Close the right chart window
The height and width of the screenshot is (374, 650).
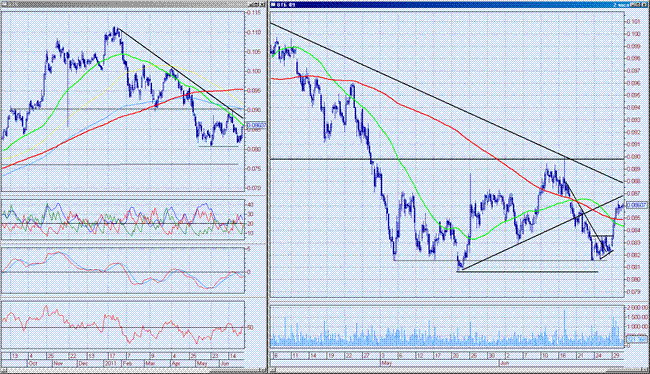point(645,5)
